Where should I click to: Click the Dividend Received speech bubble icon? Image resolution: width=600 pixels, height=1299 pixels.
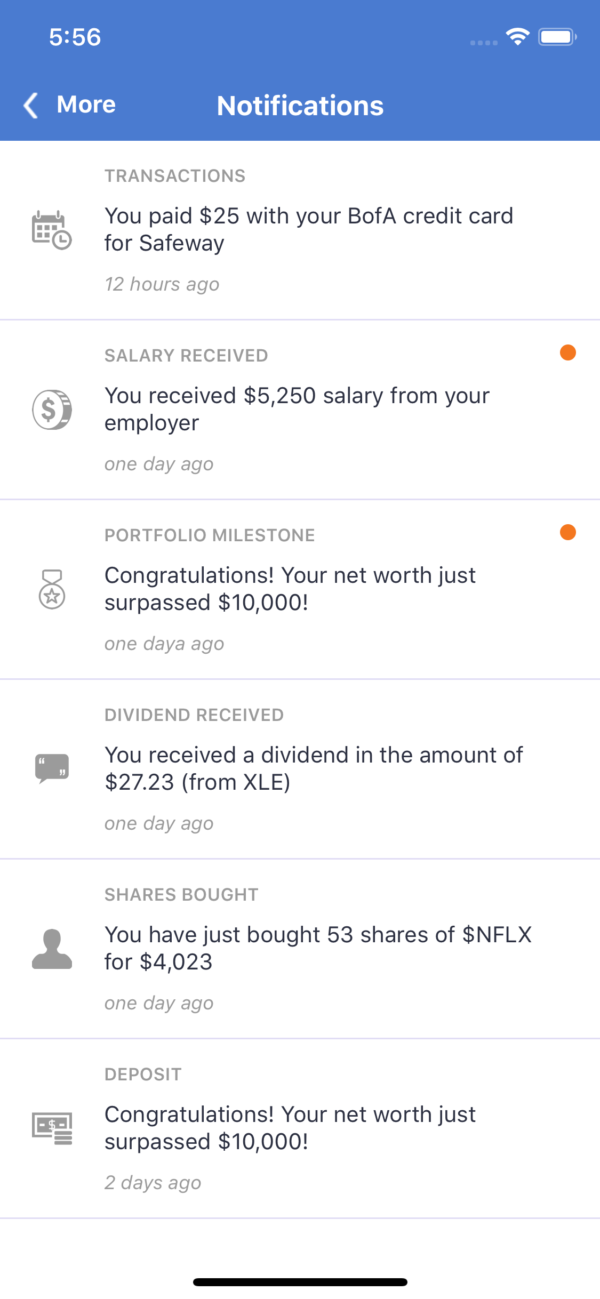tap(52, 768)
